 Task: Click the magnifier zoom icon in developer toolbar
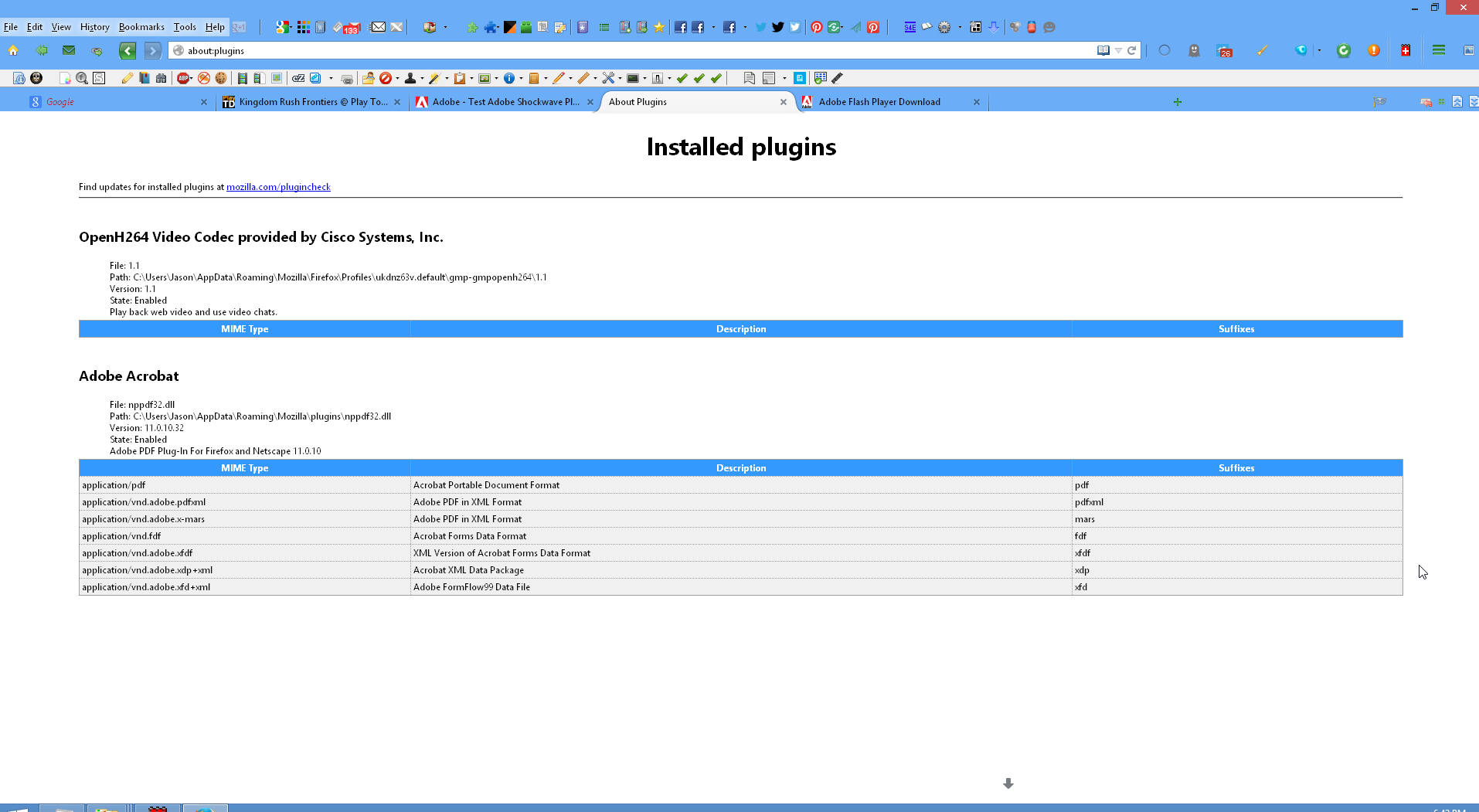click(x=82, y=78)
